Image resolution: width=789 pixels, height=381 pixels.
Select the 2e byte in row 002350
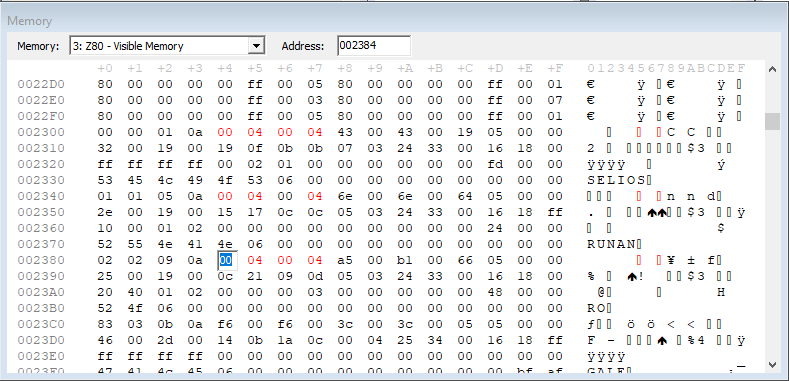point(105,212)
